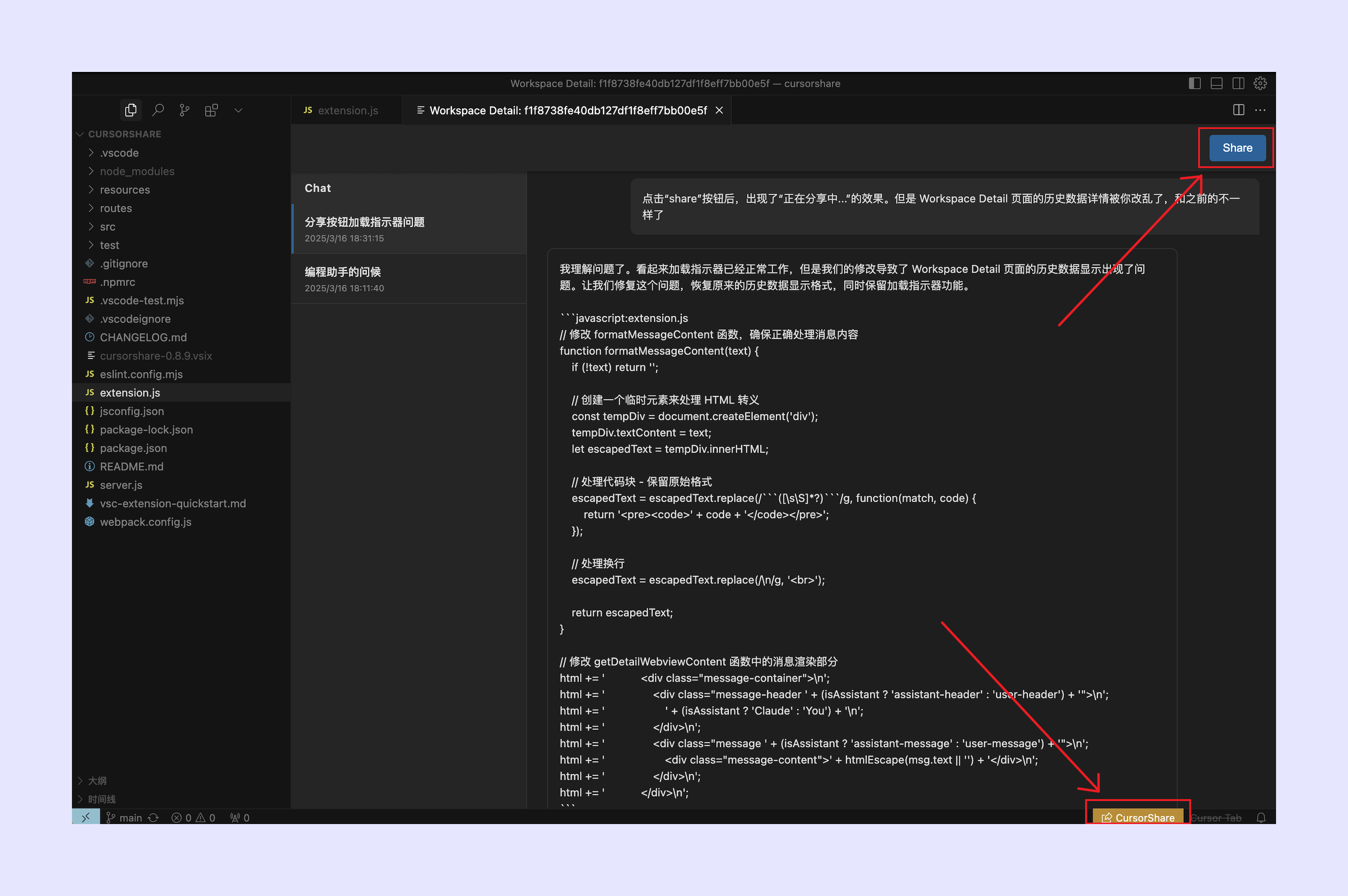Click the Chat panel heading
Image resolution: width=1348 pixels, height=896 pixels.
(318, 188)
